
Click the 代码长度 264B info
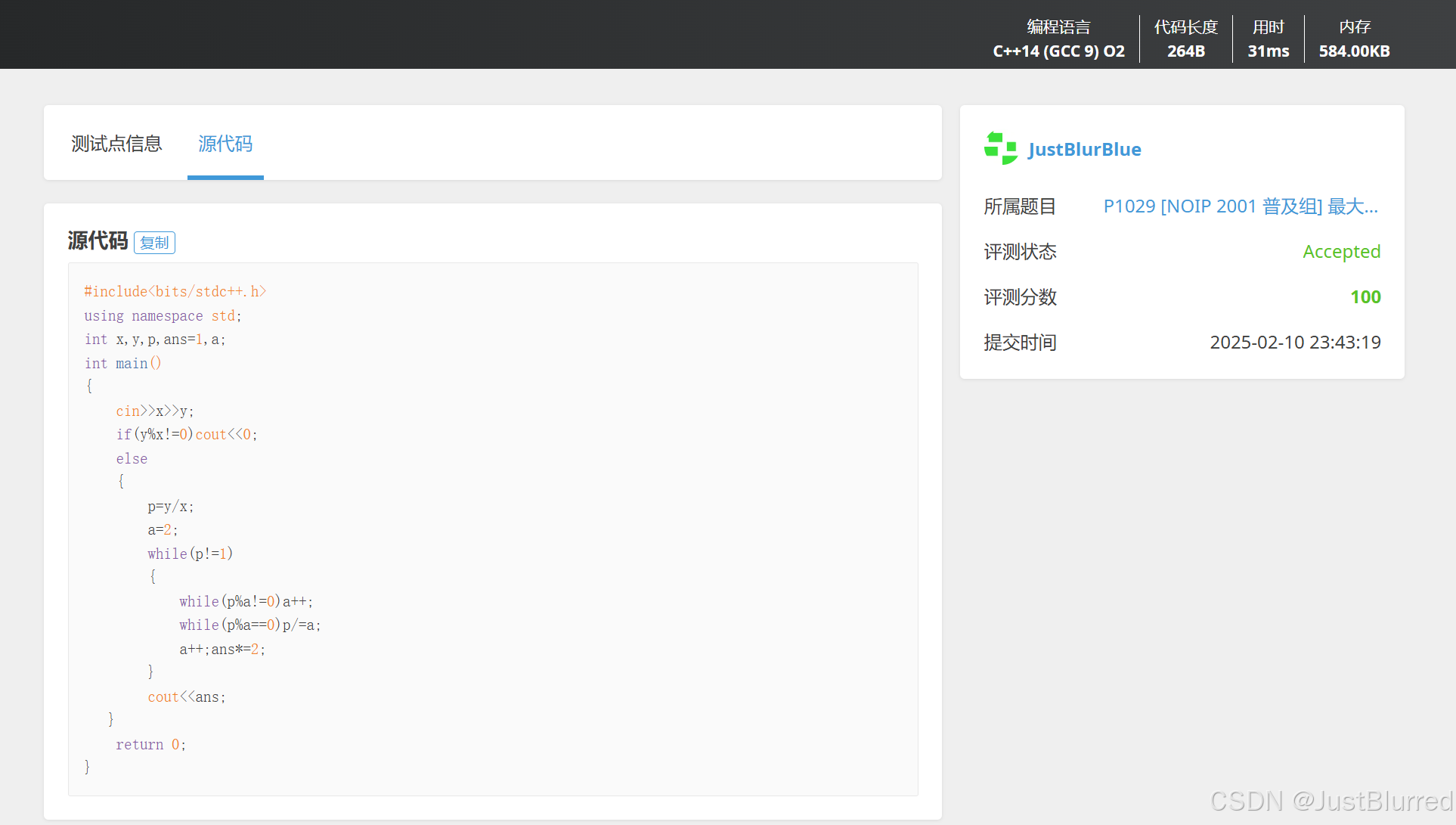pyautogui.click(x=1185, y=39)
